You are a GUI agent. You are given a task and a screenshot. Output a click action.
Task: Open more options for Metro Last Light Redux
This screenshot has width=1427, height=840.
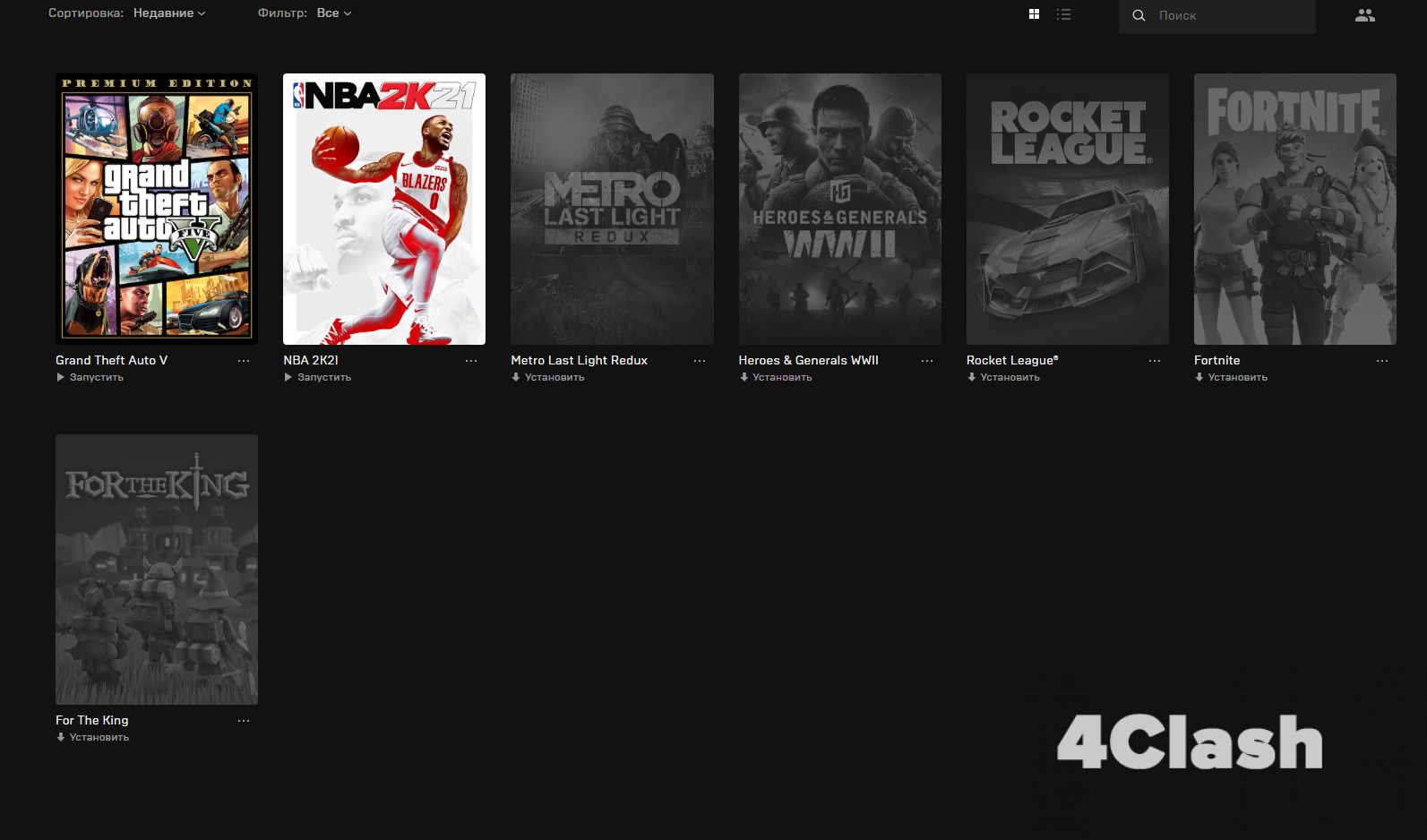(700, 361)
